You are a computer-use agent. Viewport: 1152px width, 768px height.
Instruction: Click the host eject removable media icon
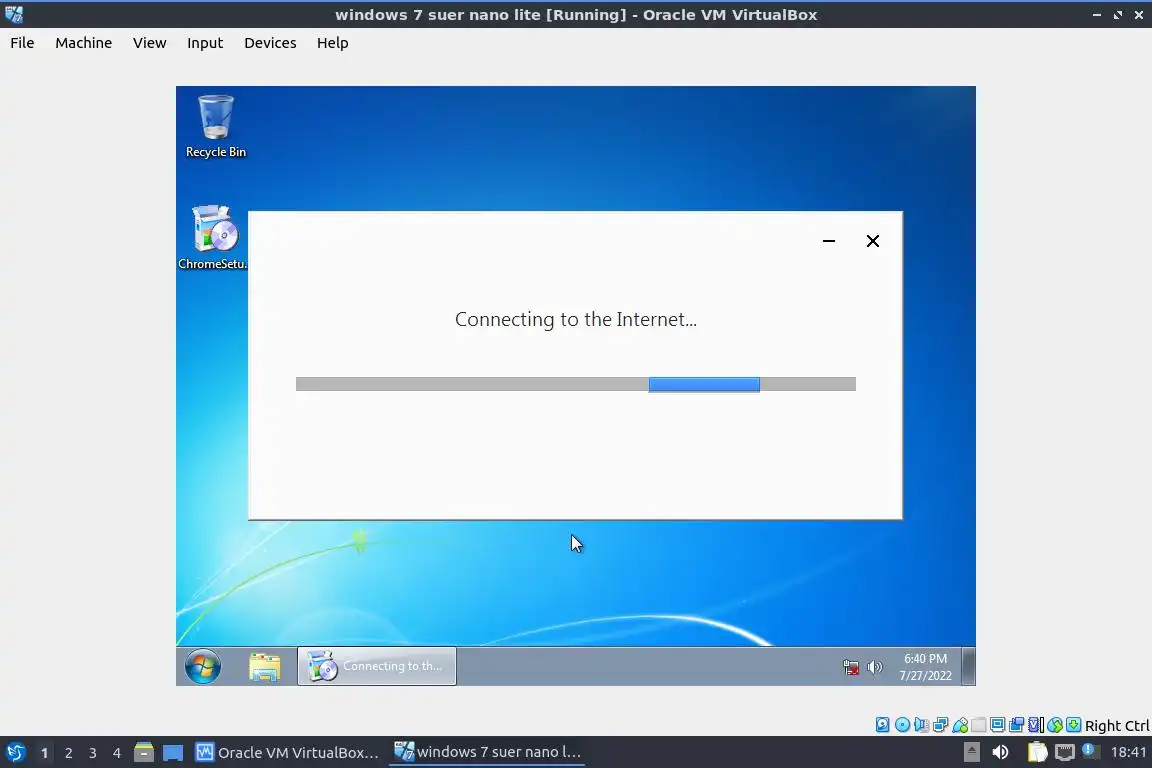971,752
